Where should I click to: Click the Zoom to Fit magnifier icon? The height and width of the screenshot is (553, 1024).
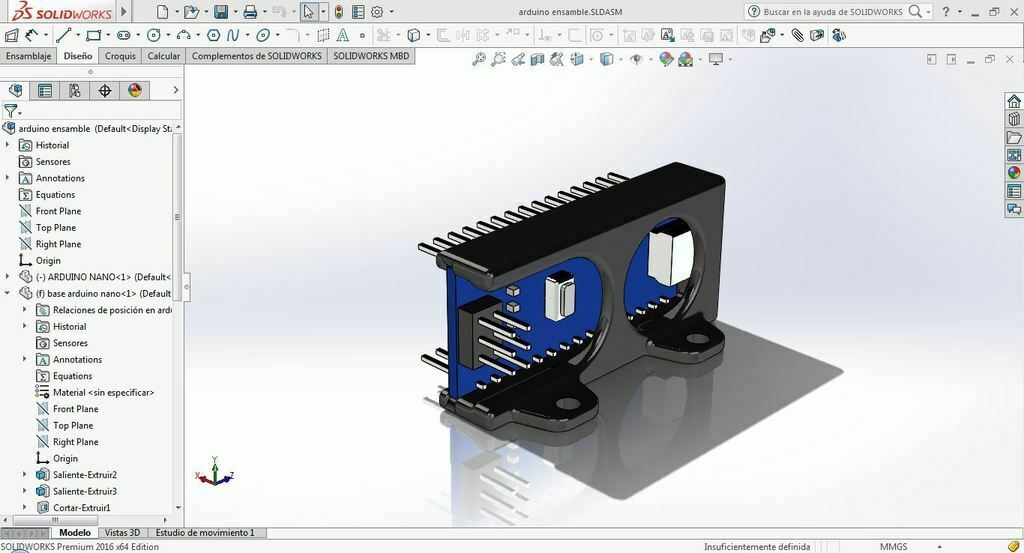(x=479, y=59)
